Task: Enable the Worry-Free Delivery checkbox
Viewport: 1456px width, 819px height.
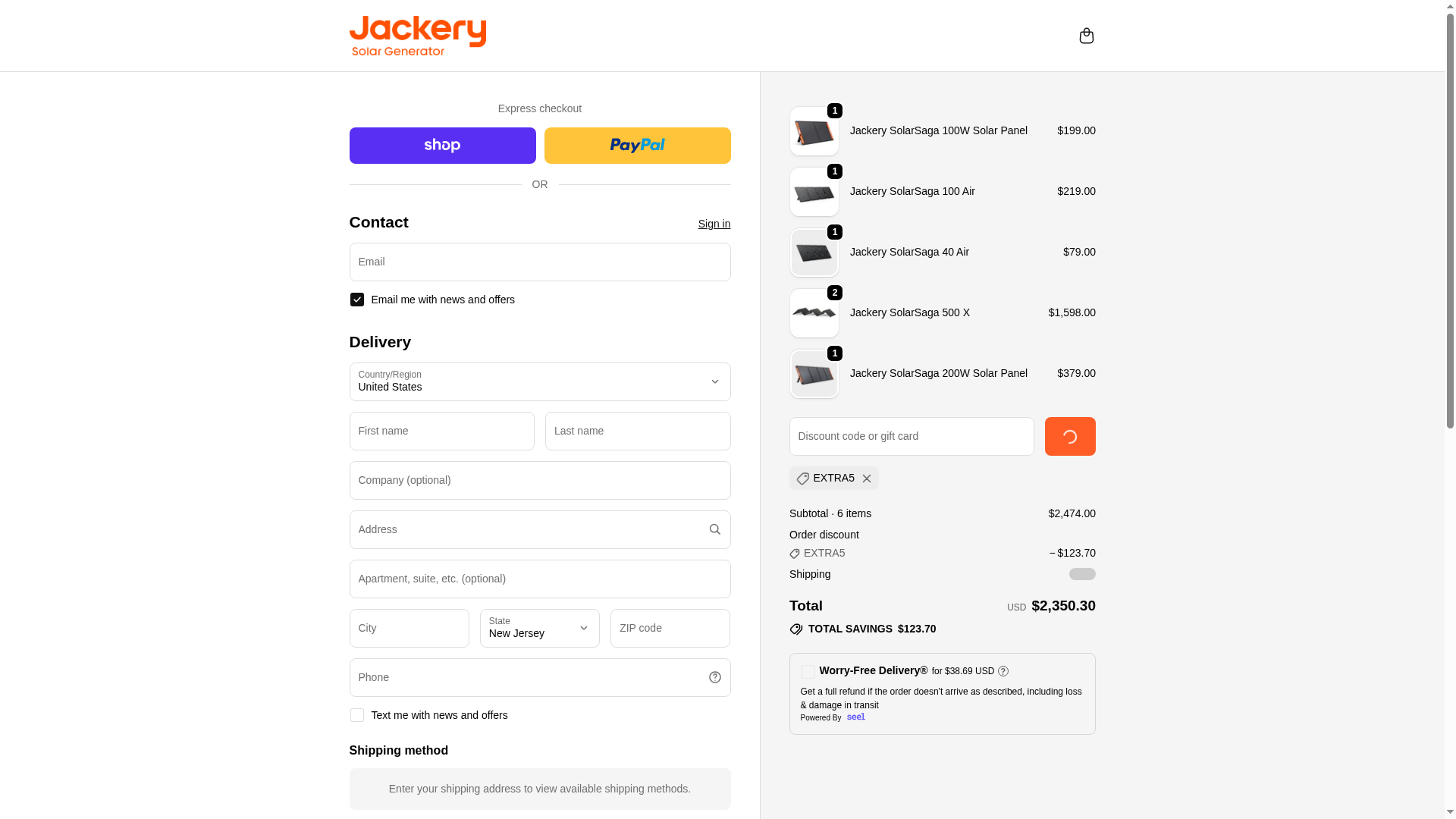Action: click(808, 672)
